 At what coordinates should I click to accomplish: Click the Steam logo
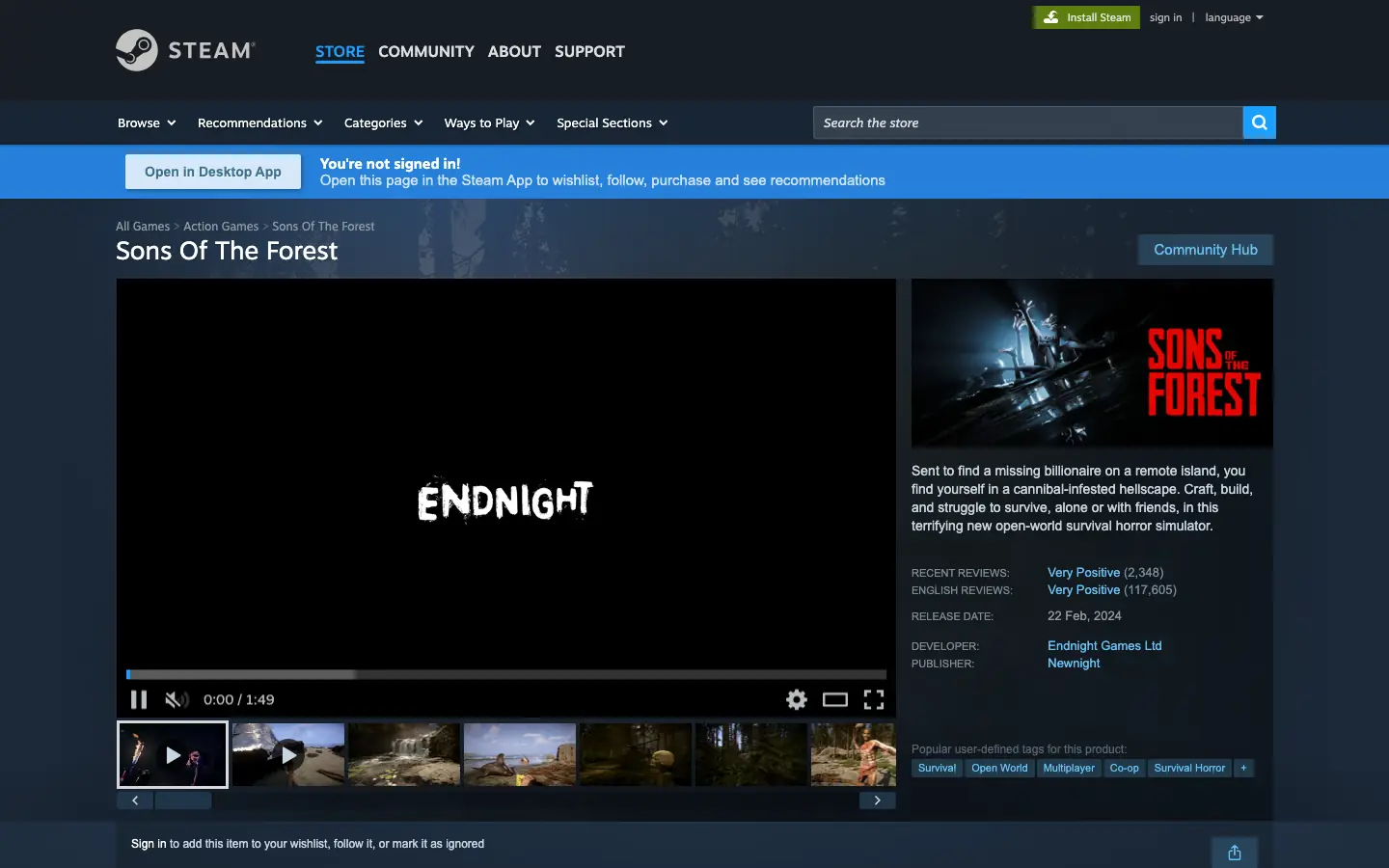(x=185, y=50)
